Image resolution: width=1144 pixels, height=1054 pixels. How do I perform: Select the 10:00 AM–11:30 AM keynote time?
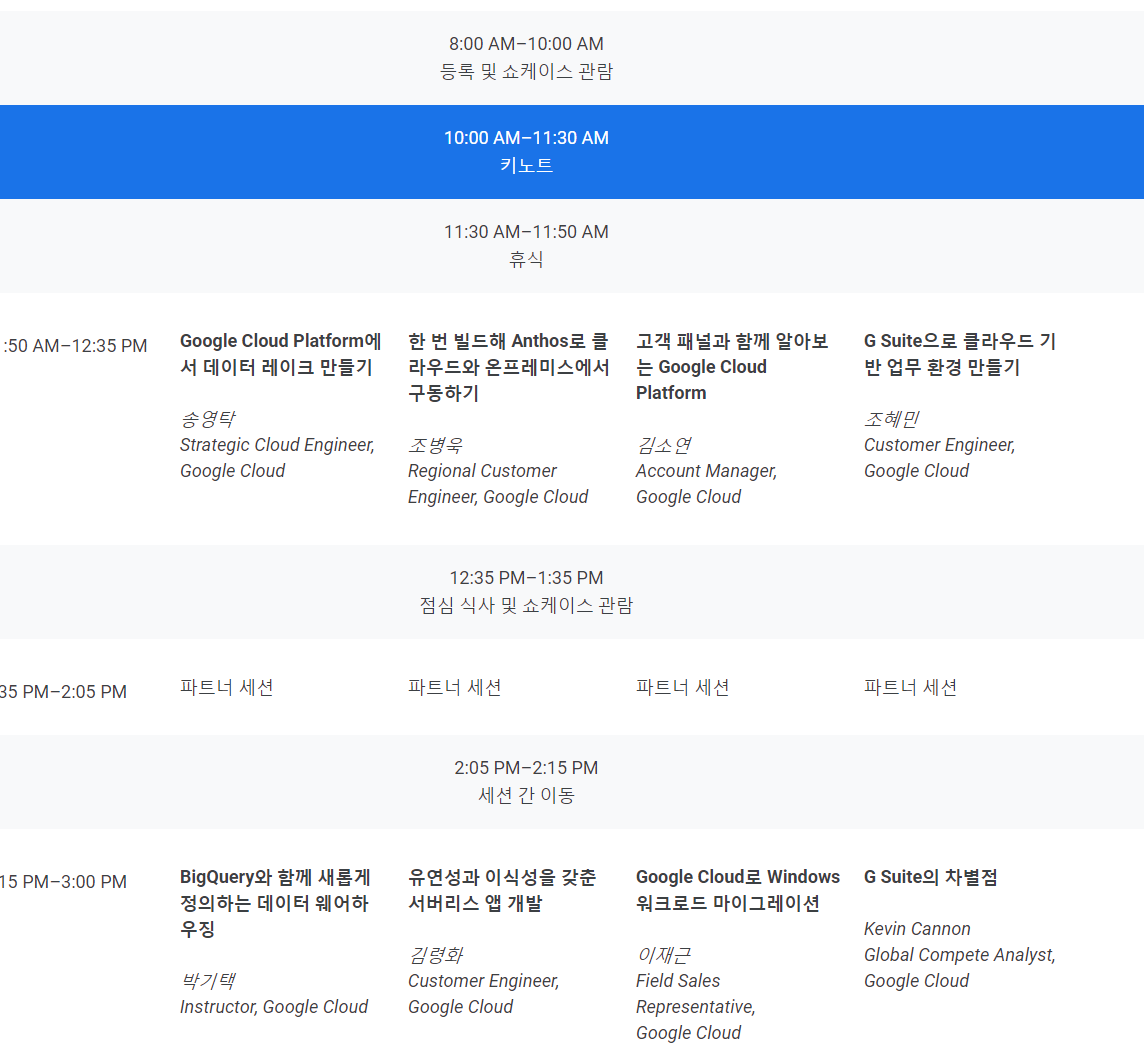point(526,138)
